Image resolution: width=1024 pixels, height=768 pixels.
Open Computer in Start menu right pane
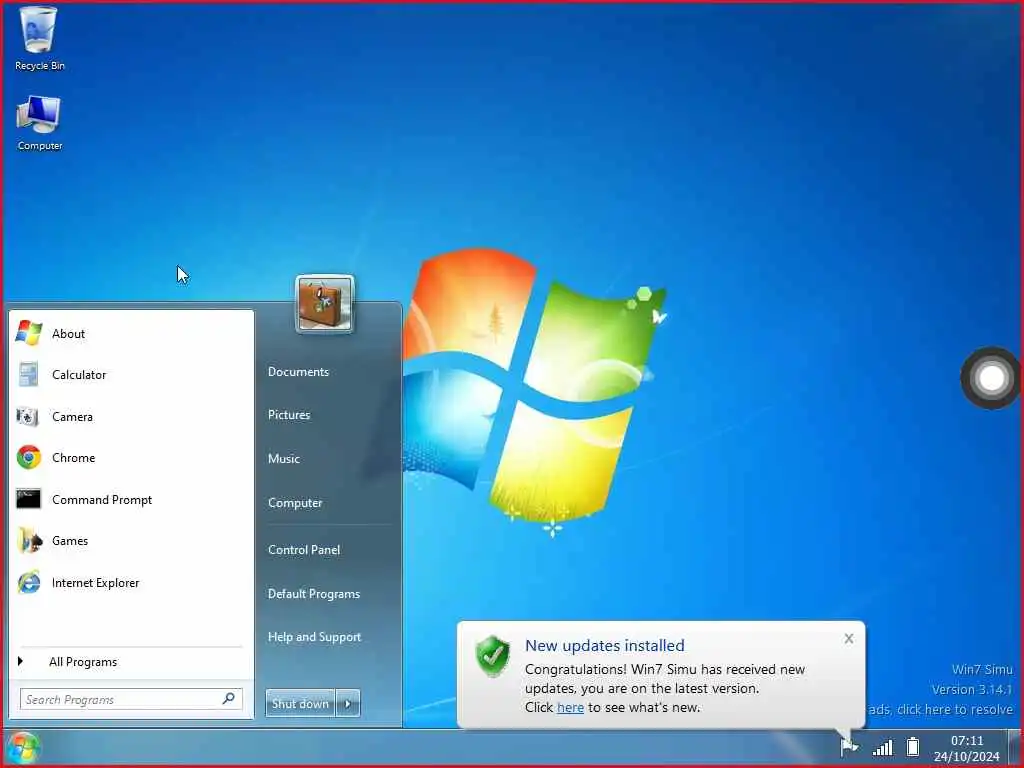coord(295,503)
